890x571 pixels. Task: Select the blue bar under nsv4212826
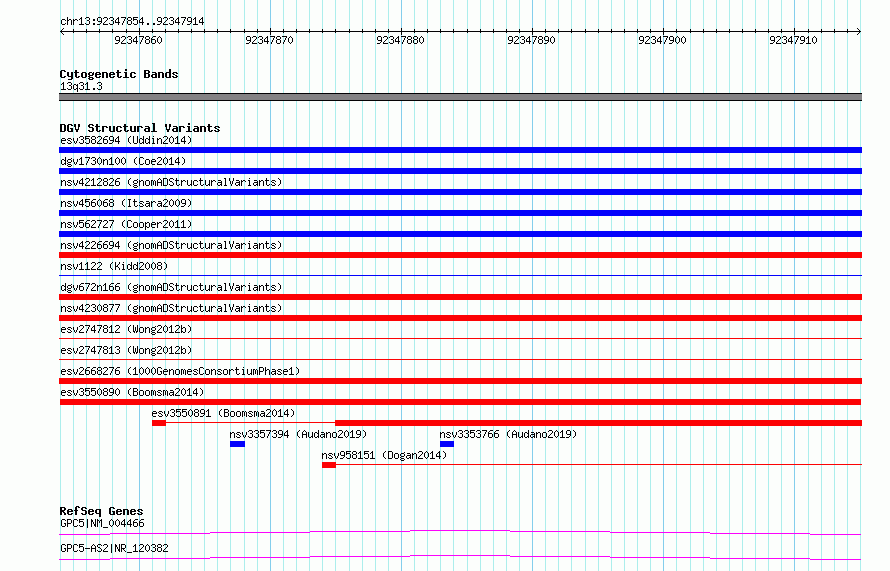460,192
